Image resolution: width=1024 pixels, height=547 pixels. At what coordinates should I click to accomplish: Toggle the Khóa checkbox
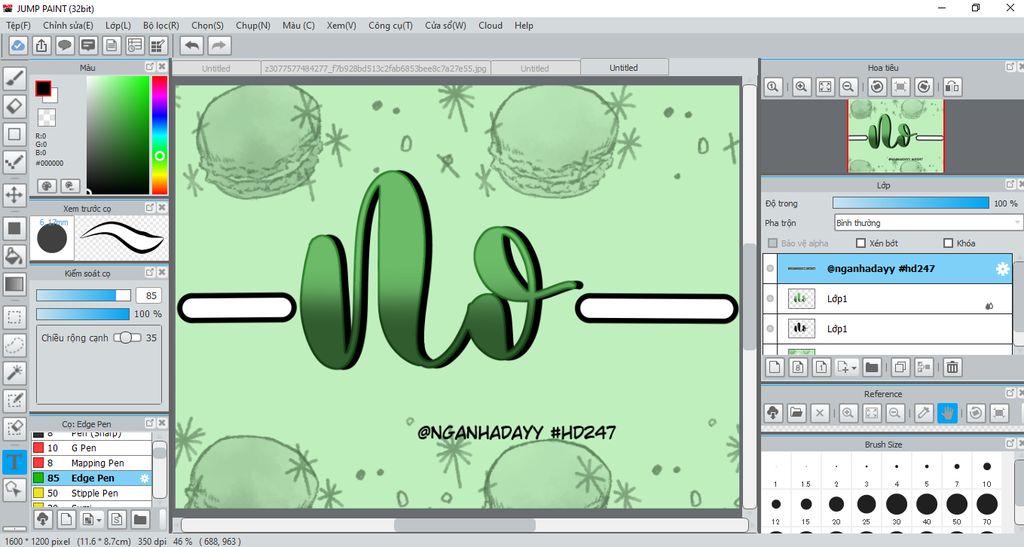click(948, 243)
